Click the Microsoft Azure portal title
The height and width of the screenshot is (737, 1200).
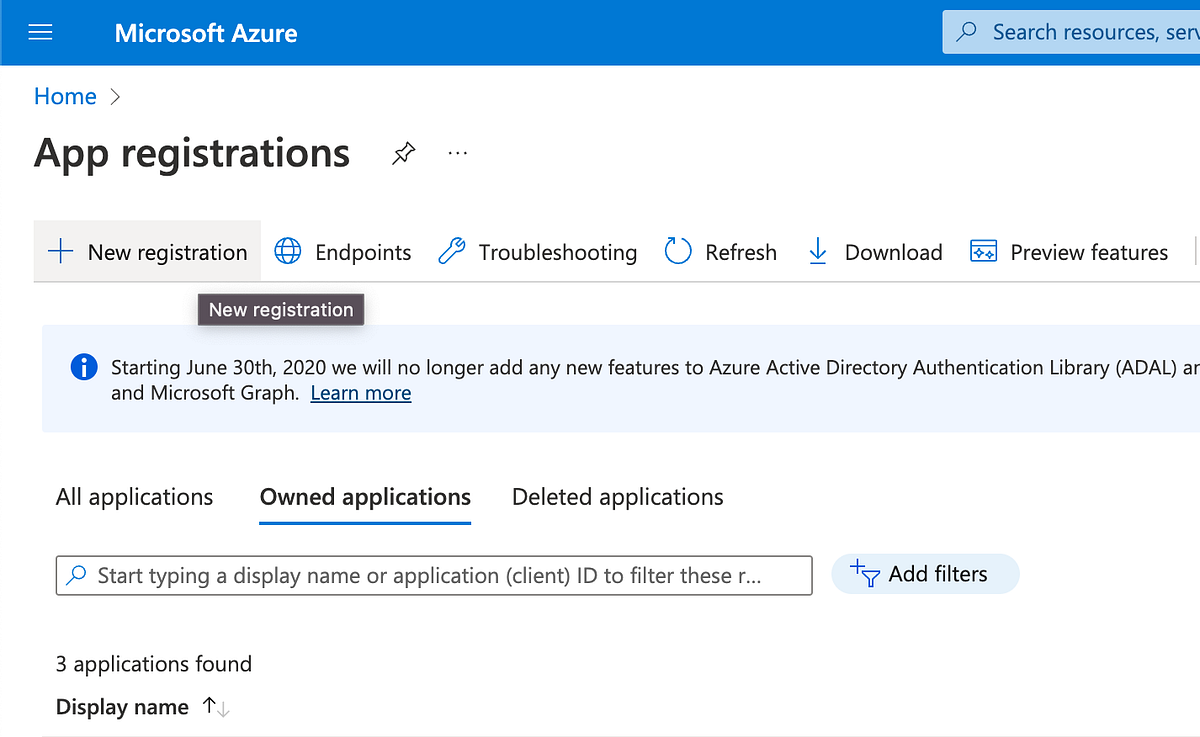206,33
